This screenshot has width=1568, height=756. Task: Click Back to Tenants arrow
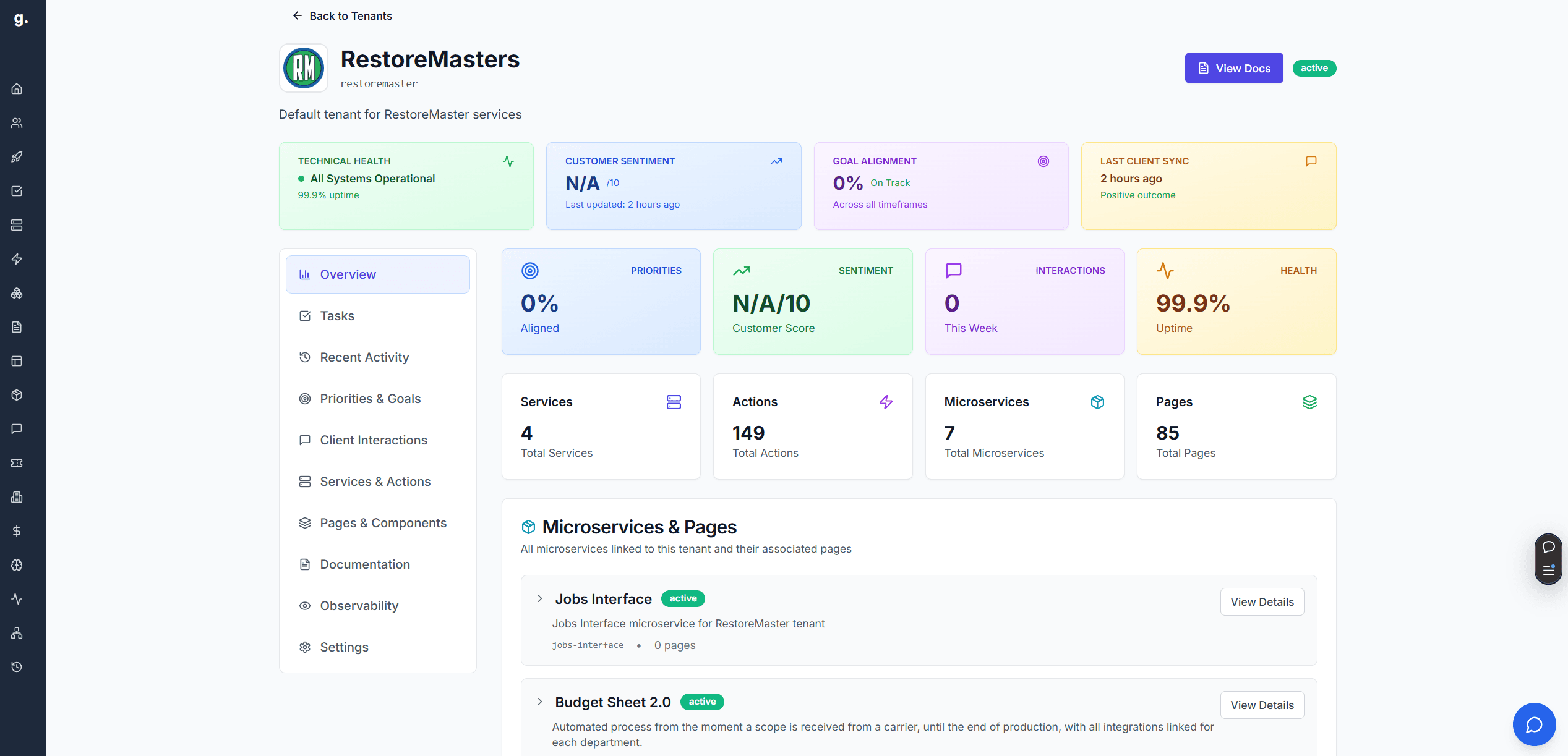[x=298, y=15]
